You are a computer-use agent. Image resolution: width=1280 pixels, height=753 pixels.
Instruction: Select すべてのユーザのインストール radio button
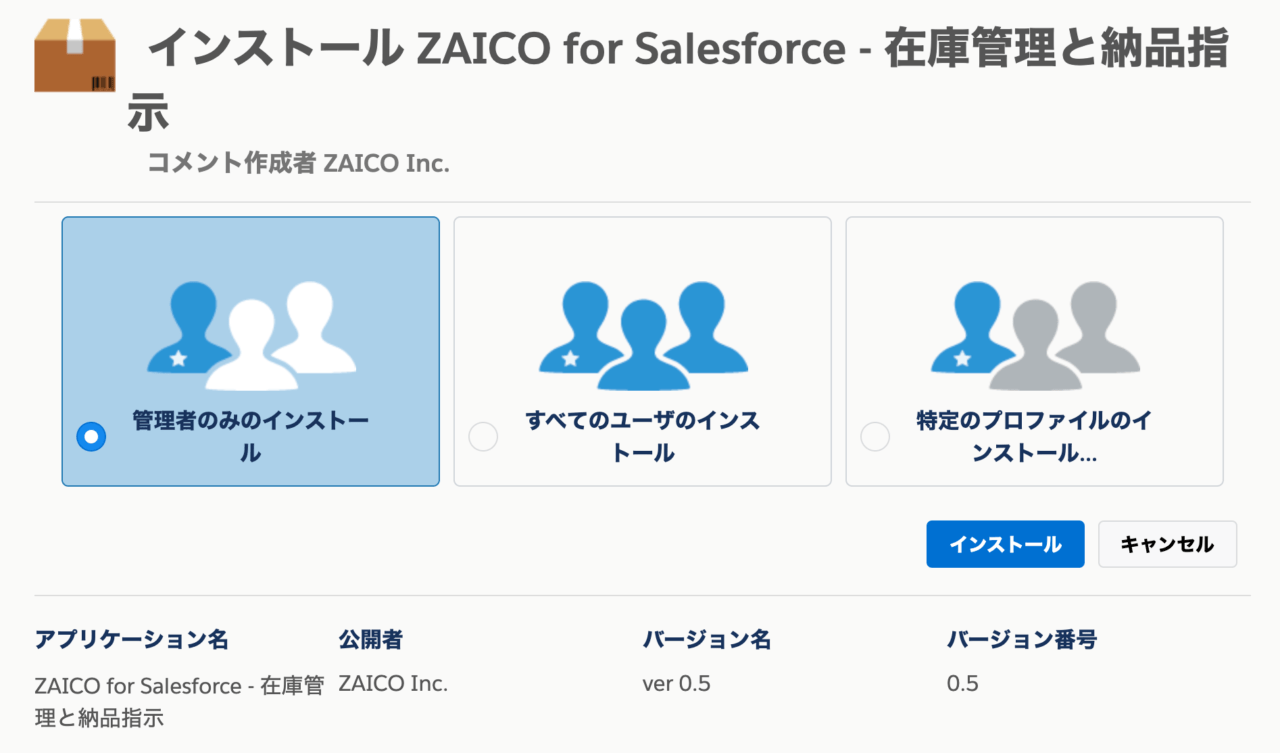click(x=483, y=437)
